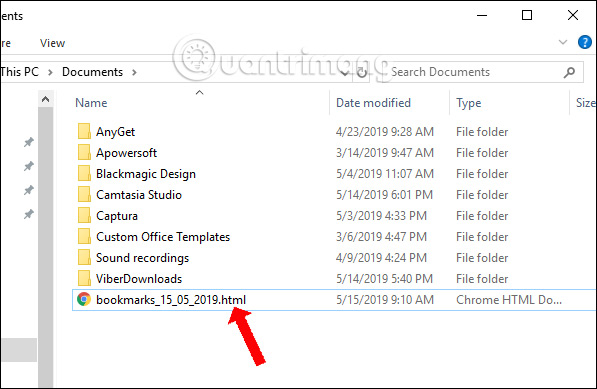Click the first pin icon in navigation pane

tap(29, 142)
